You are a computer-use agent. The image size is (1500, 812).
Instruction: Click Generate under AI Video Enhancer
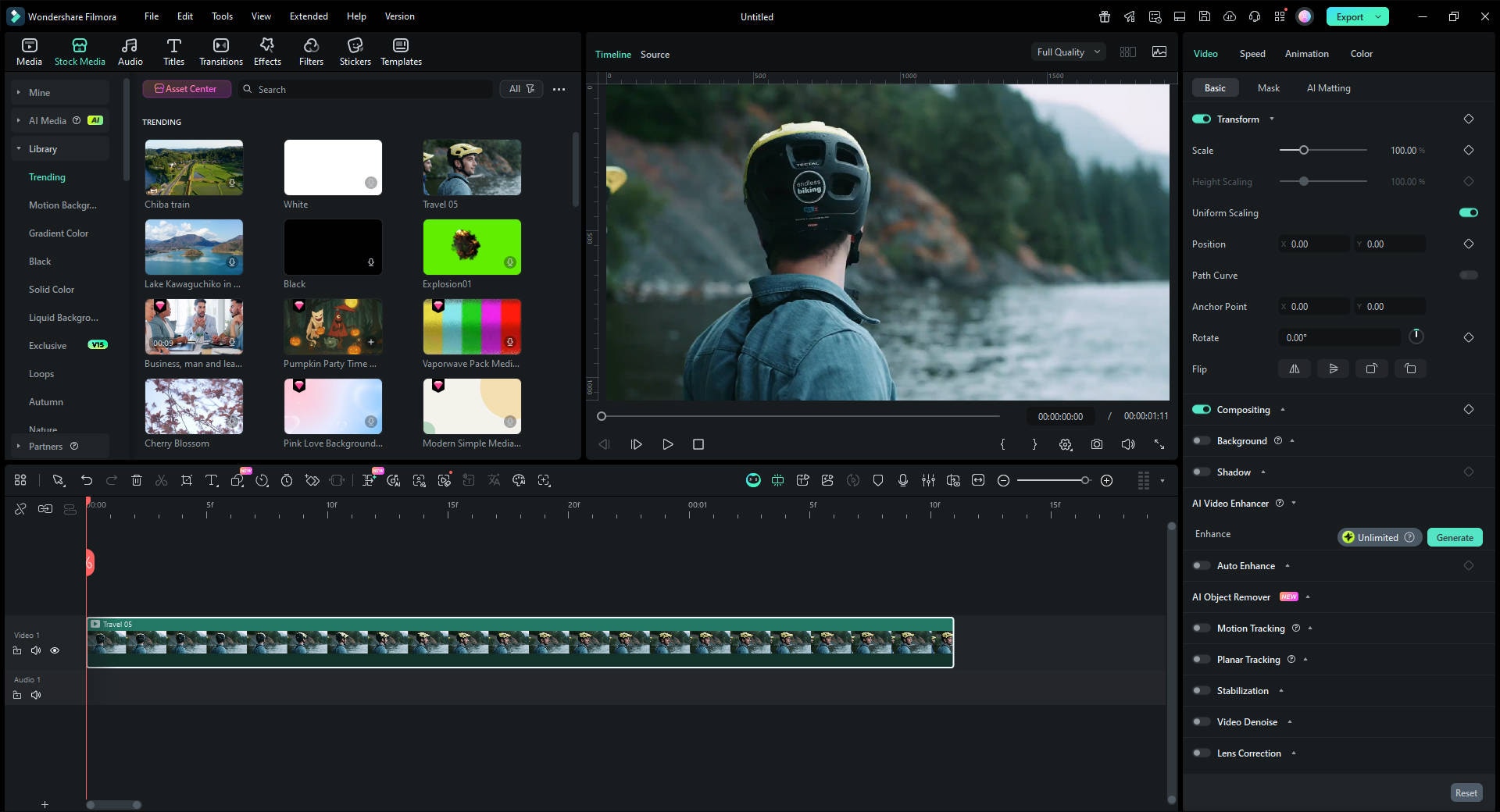click(x=1454, y=537)
